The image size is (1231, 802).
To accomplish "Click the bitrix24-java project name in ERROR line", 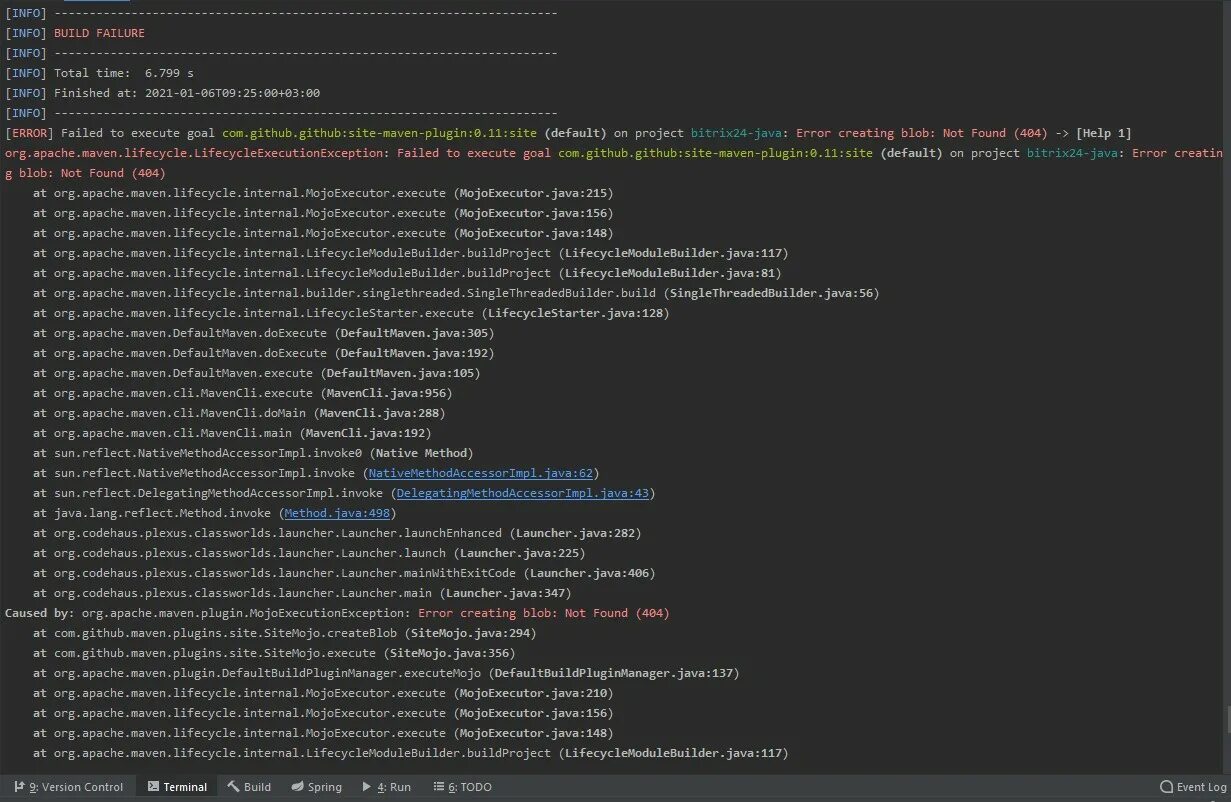I will (738, 133).
